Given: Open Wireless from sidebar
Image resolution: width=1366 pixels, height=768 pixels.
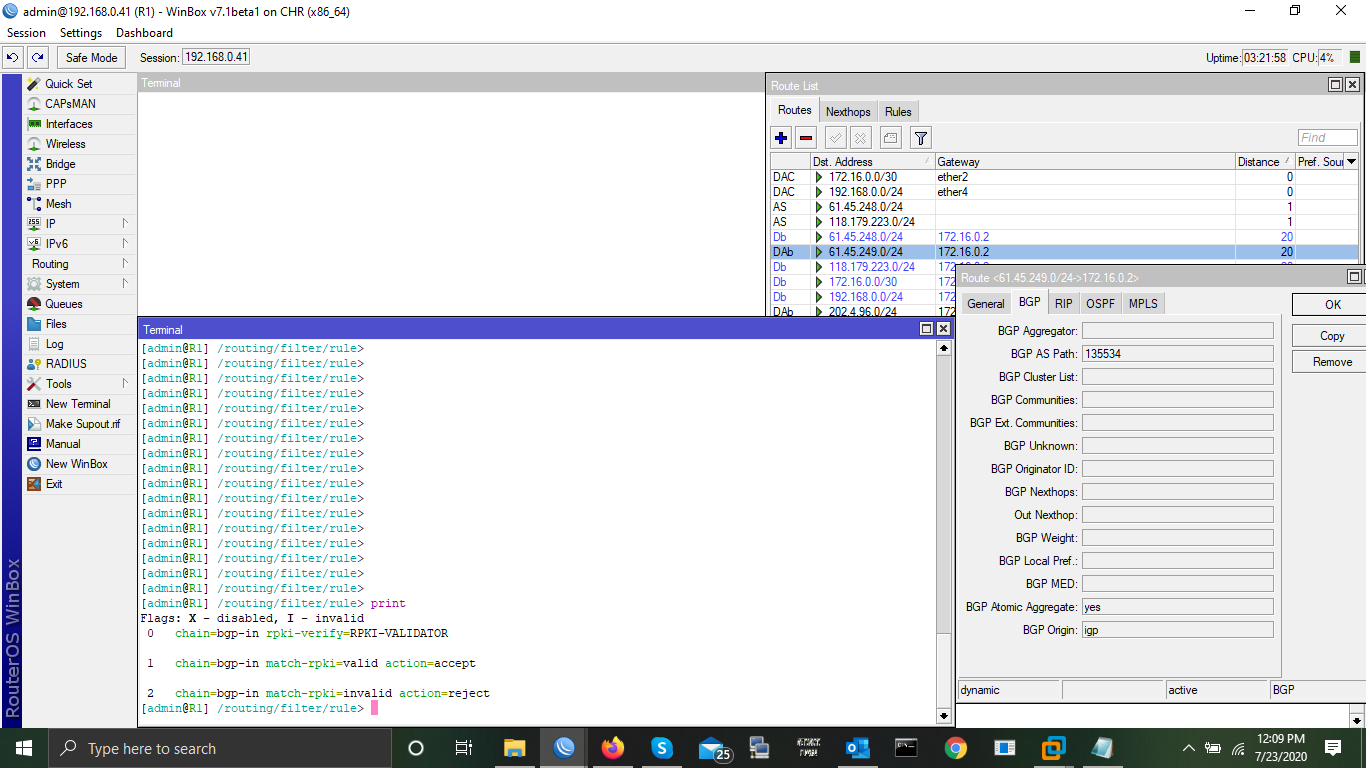Looking at the screenshot, I should (65, 144).
